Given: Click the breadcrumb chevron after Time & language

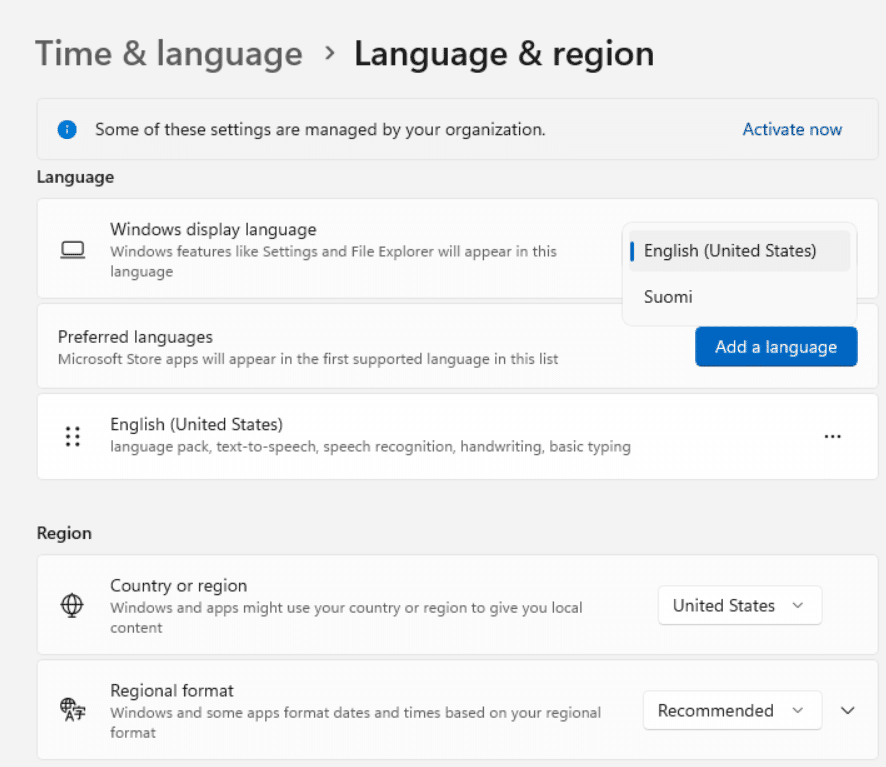Looking at the screenshot, I should [x=330, y=54].
